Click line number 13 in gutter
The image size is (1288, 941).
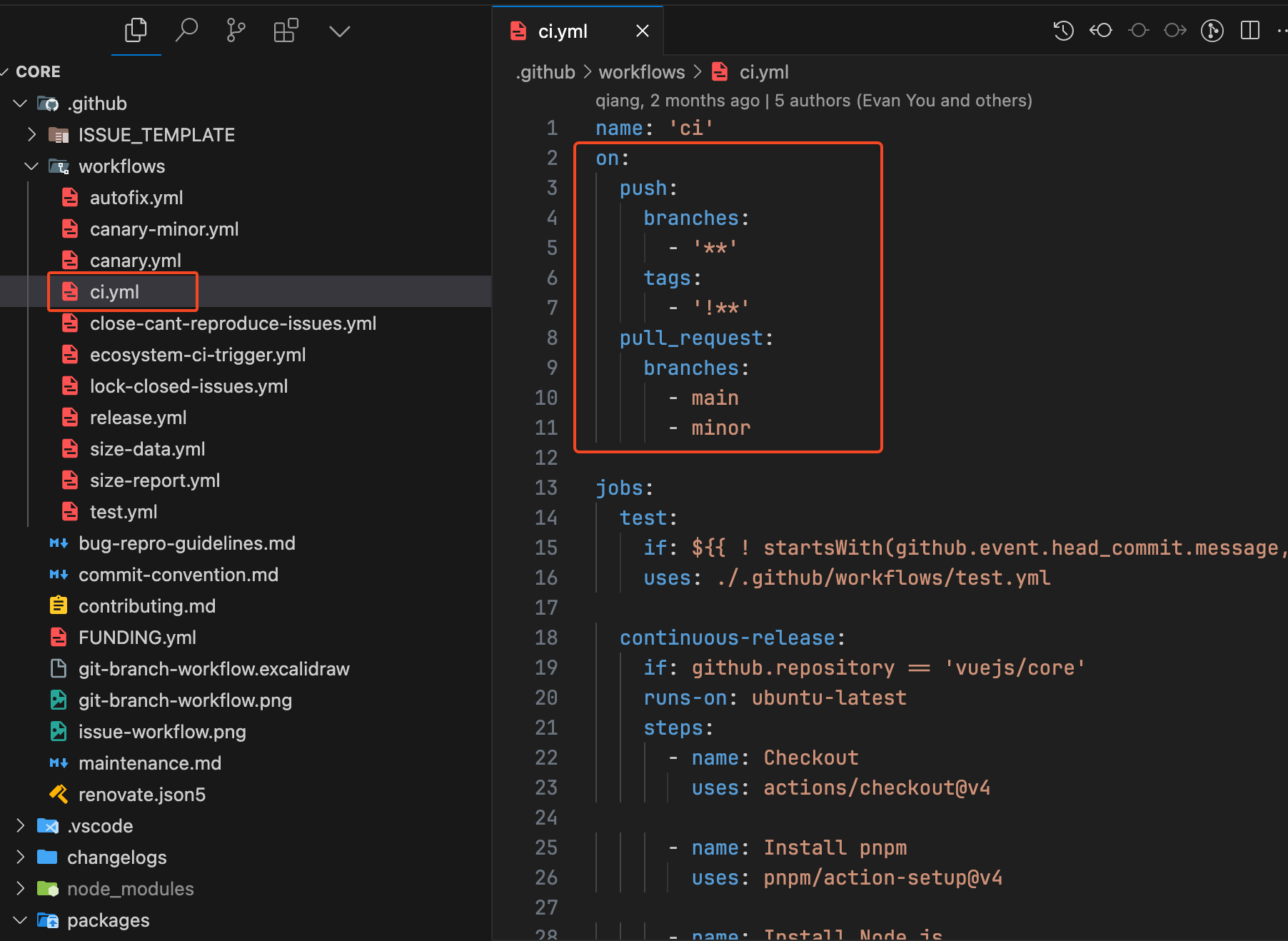pyautogui.click(x=546, y=488)
